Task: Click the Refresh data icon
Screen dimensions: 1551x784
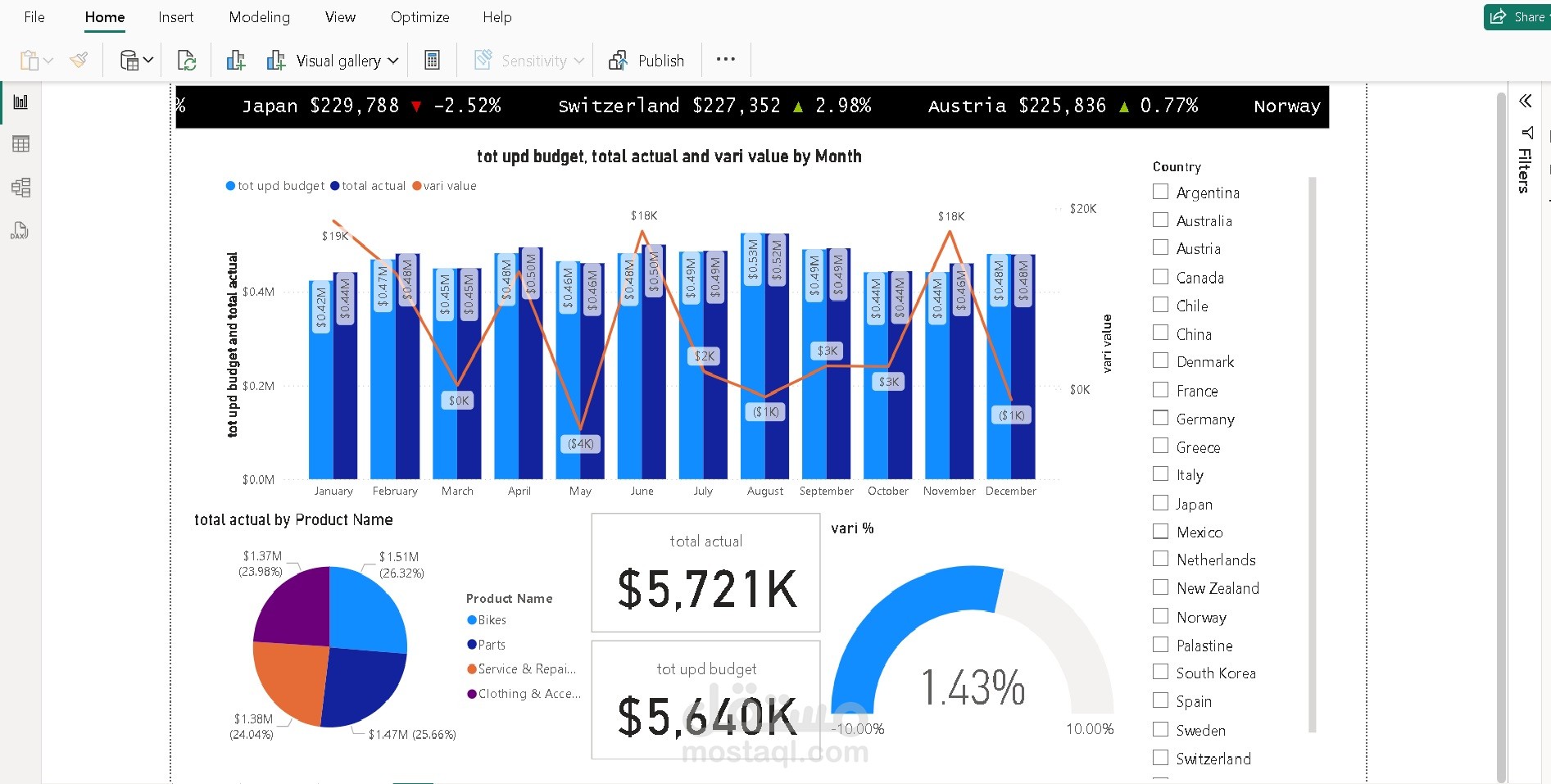Action: [x=187, y=61]
